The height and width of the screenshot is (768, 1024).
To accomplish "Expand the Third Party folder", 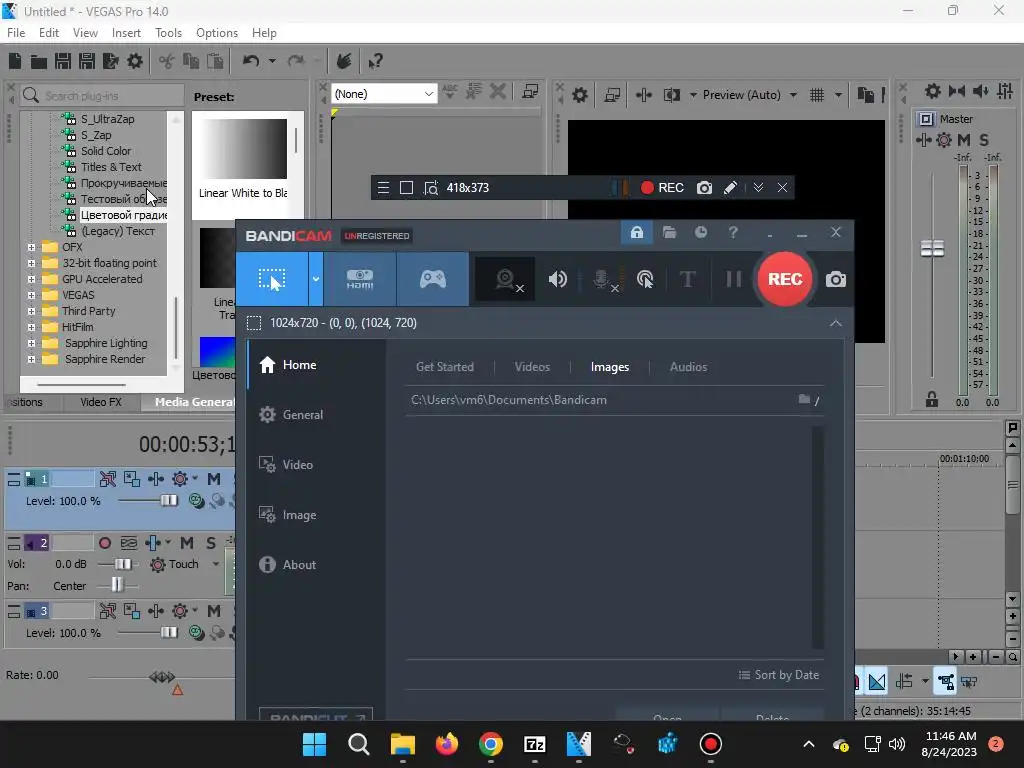I will click(x=31, y=312).
